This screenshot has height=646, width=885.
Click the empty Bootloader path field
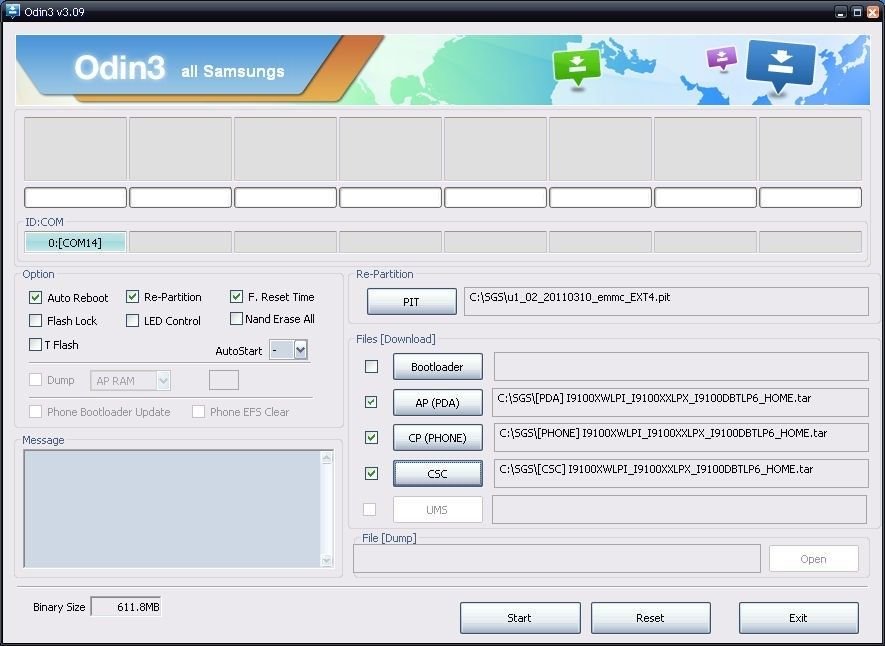(x=681, y=367)
